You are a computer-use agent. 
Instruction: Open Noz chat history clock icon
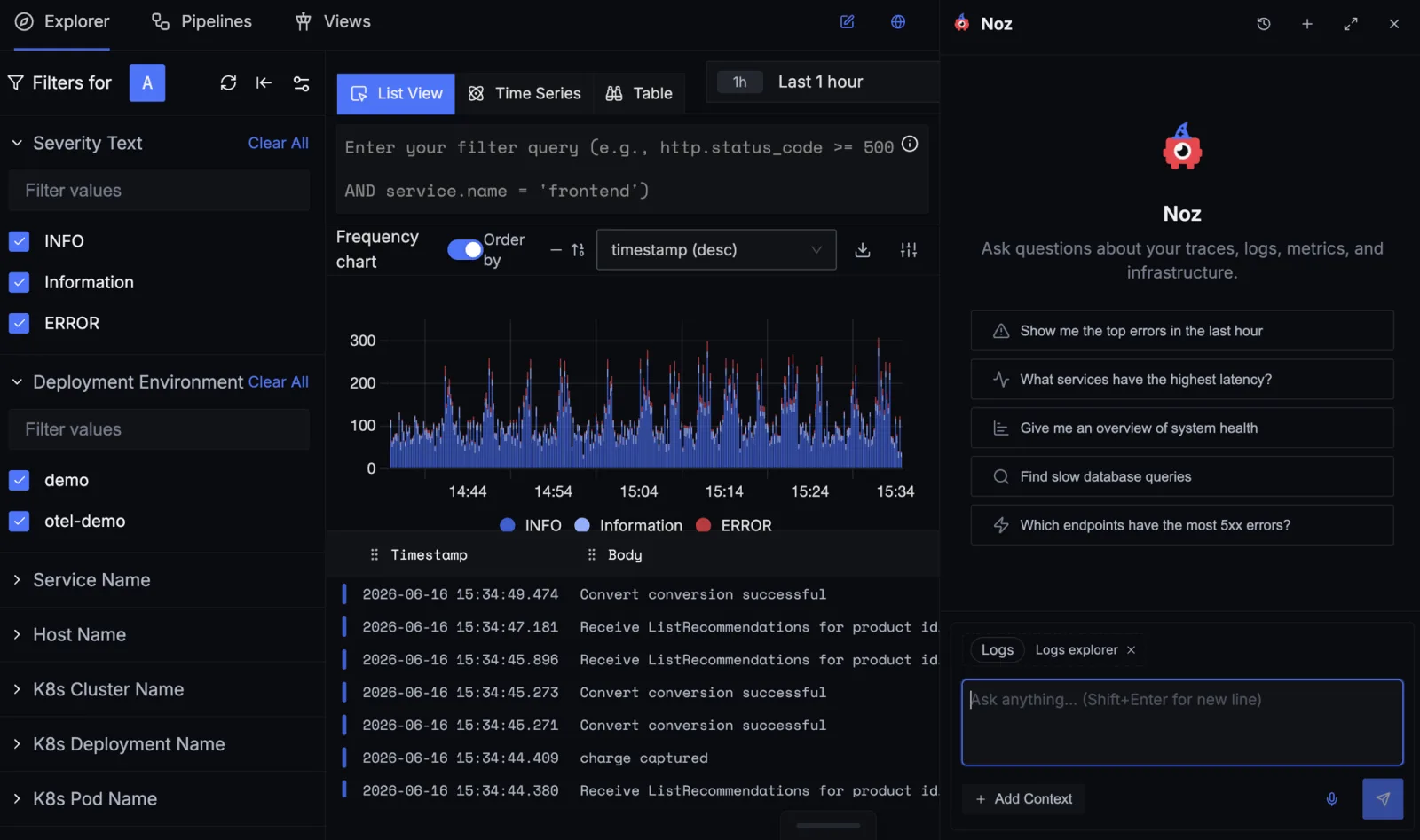point(1264,24)
